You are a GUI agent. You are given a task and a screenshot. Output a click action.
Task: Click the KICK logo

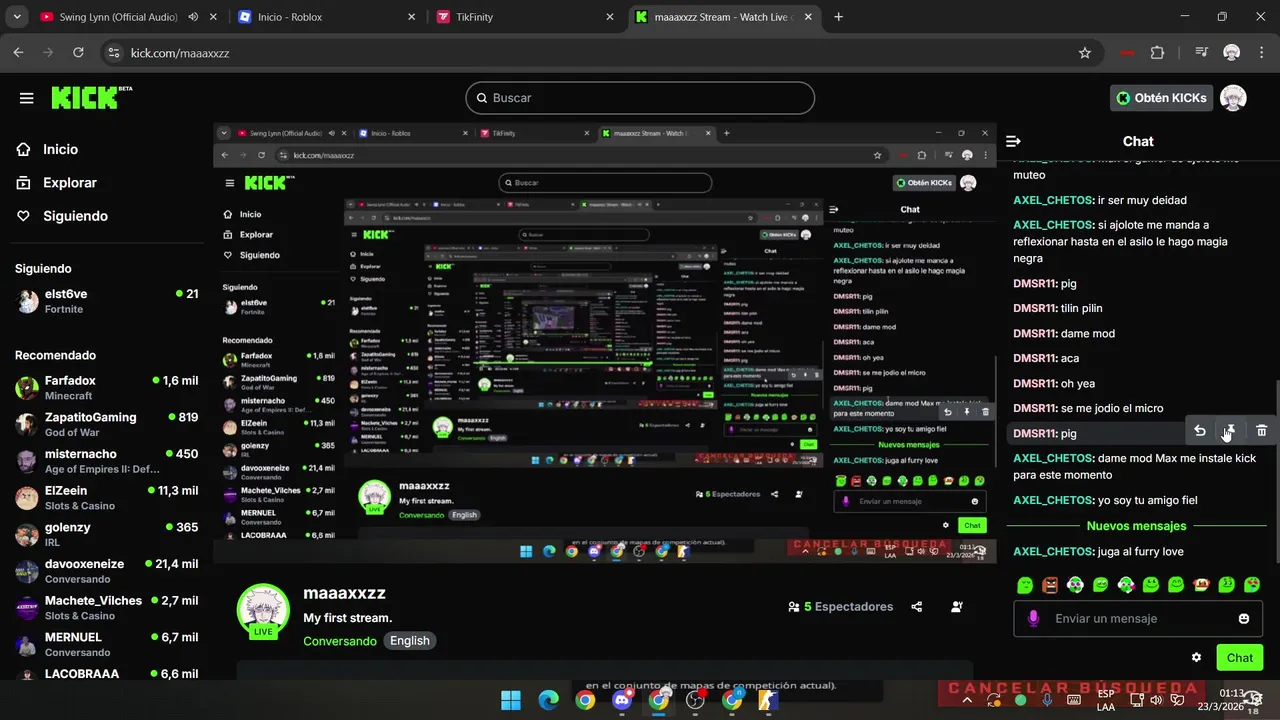[x=91, y=97]
